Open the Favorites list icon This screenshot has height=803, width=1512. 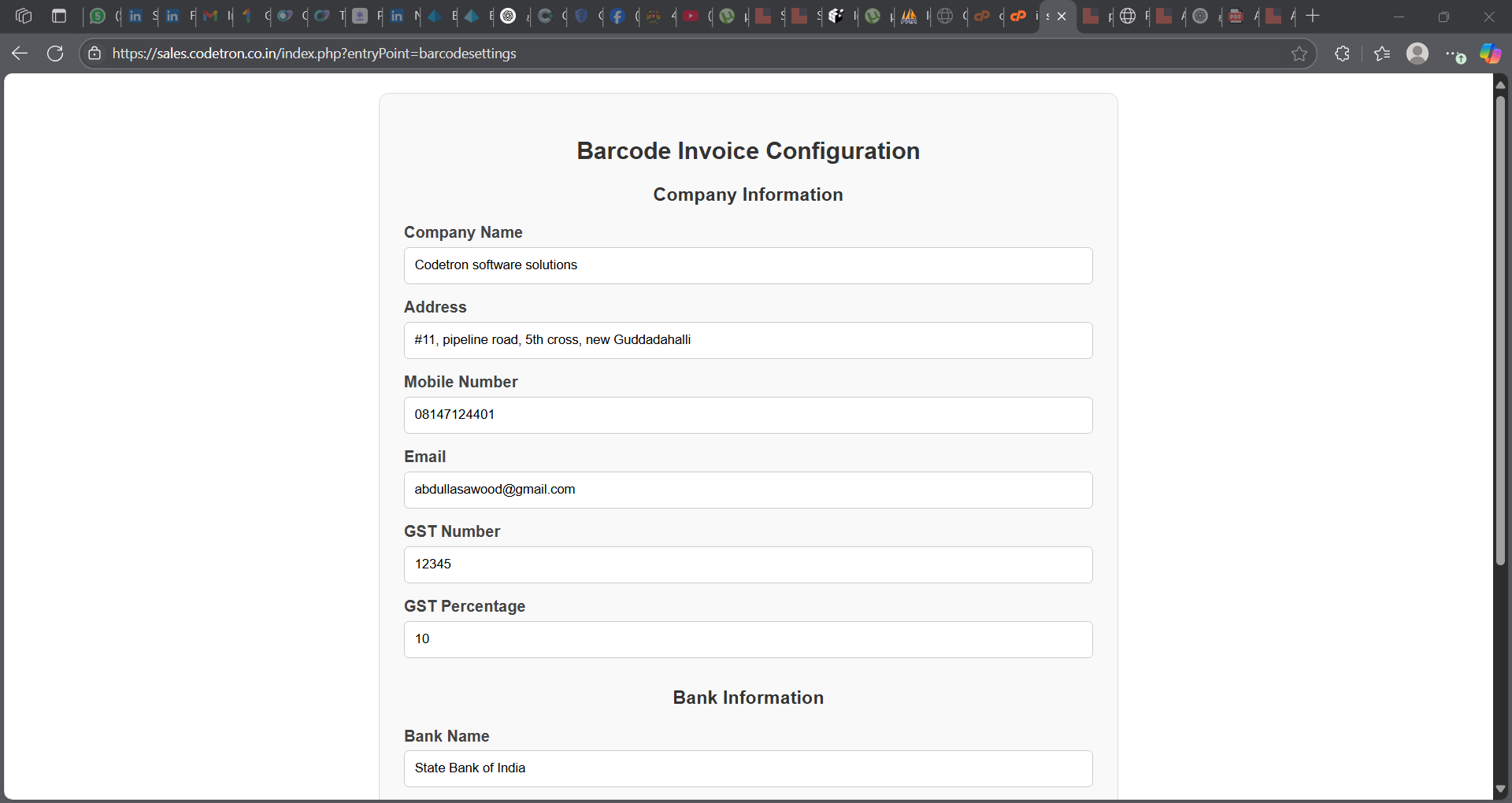click(x=1382, y=54)
